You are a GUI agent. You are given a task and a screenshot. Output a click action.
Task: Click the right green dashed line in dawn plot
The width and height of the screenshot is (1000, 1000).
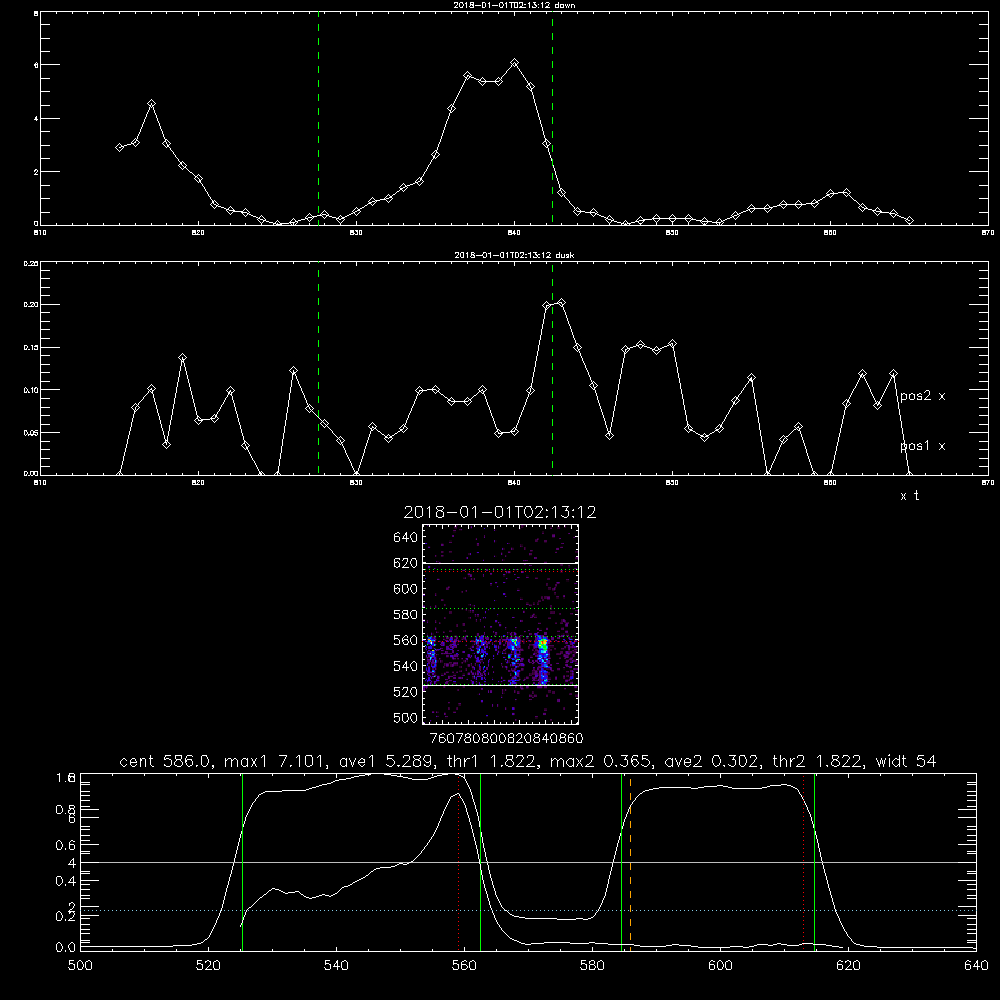click(552, 121)
